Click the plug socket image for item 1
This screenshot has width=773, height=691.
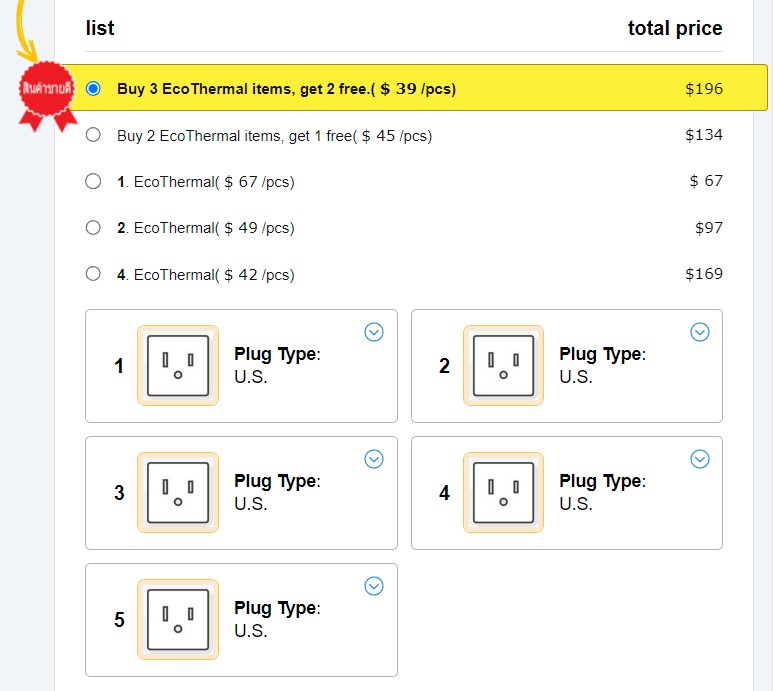(x=178, y=366)
